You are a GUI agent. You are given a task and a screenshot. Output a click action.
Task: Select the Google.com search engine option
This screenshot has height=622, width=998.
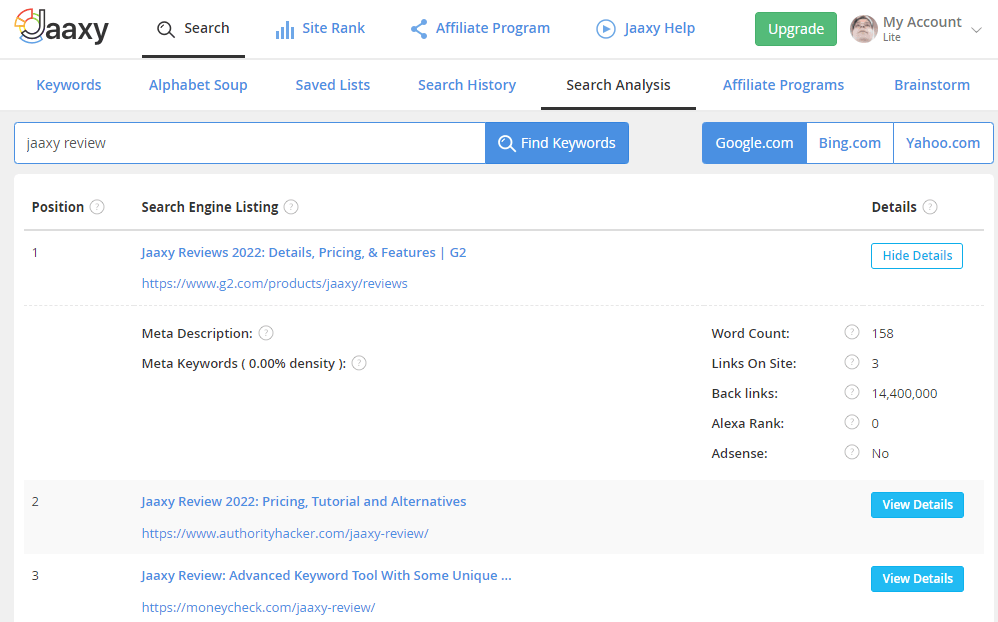click(754, 143)
